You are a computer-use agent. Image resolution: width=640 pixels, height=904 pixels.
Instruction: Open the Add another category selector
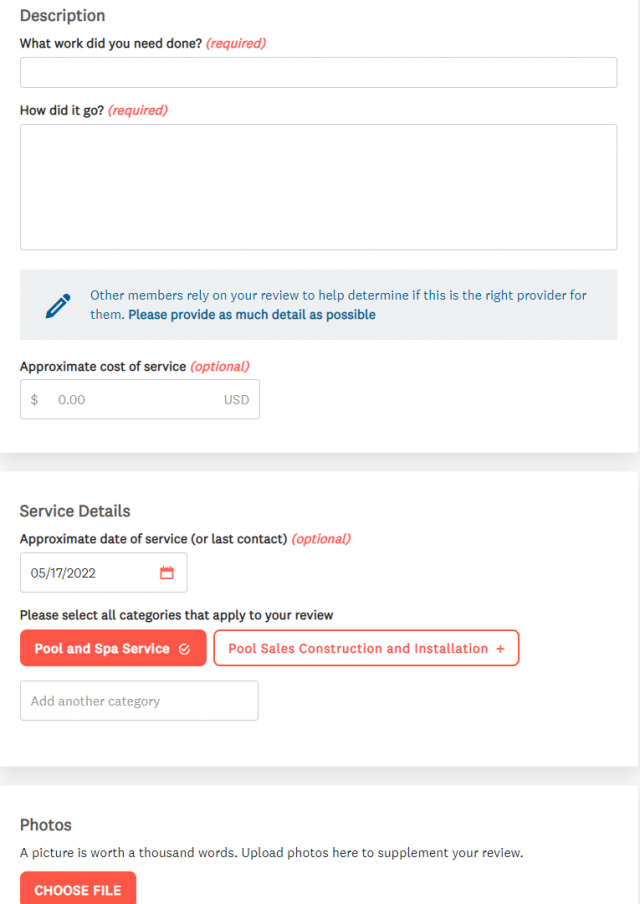tap(139, 700)
